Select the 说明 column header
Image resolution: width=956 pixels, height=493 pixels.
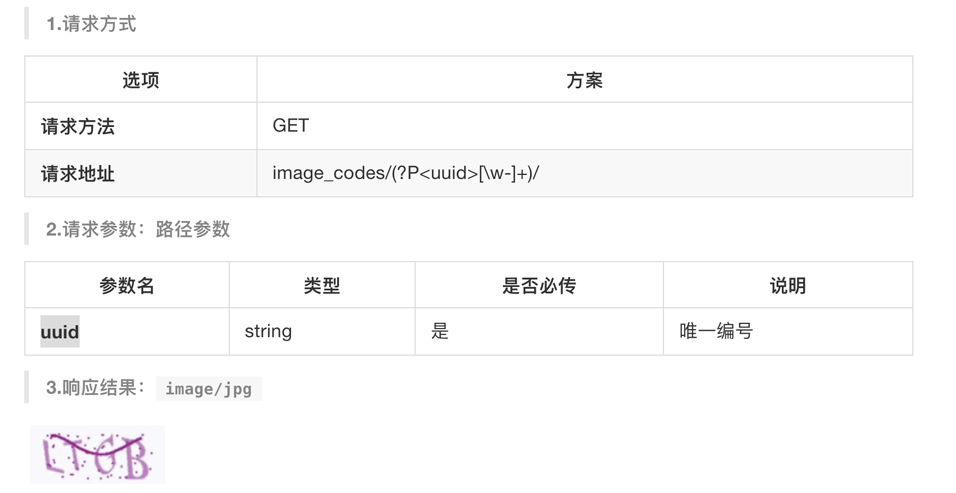click(787, 286)
